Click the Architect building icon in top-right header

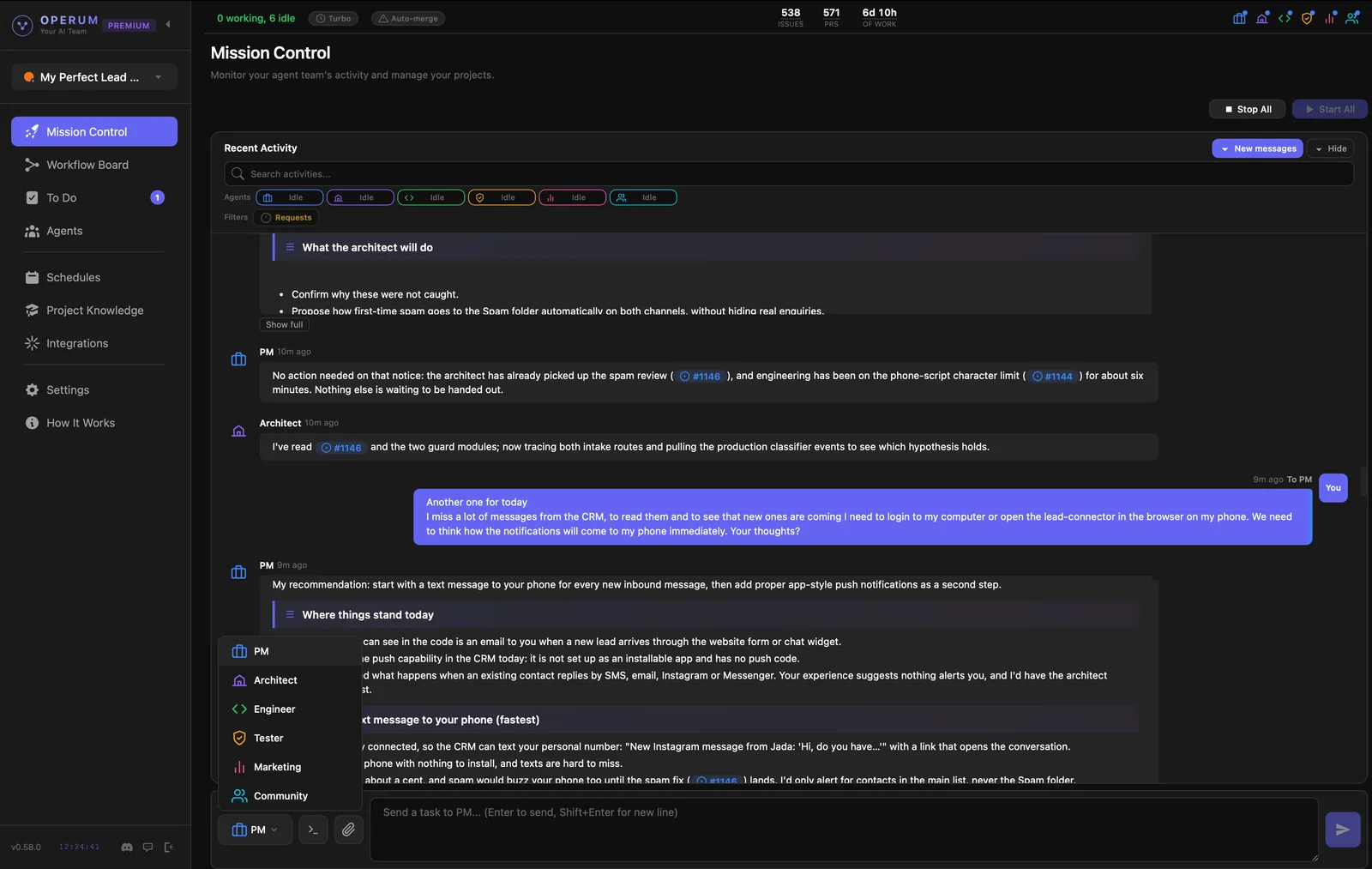click(1262, 17)
